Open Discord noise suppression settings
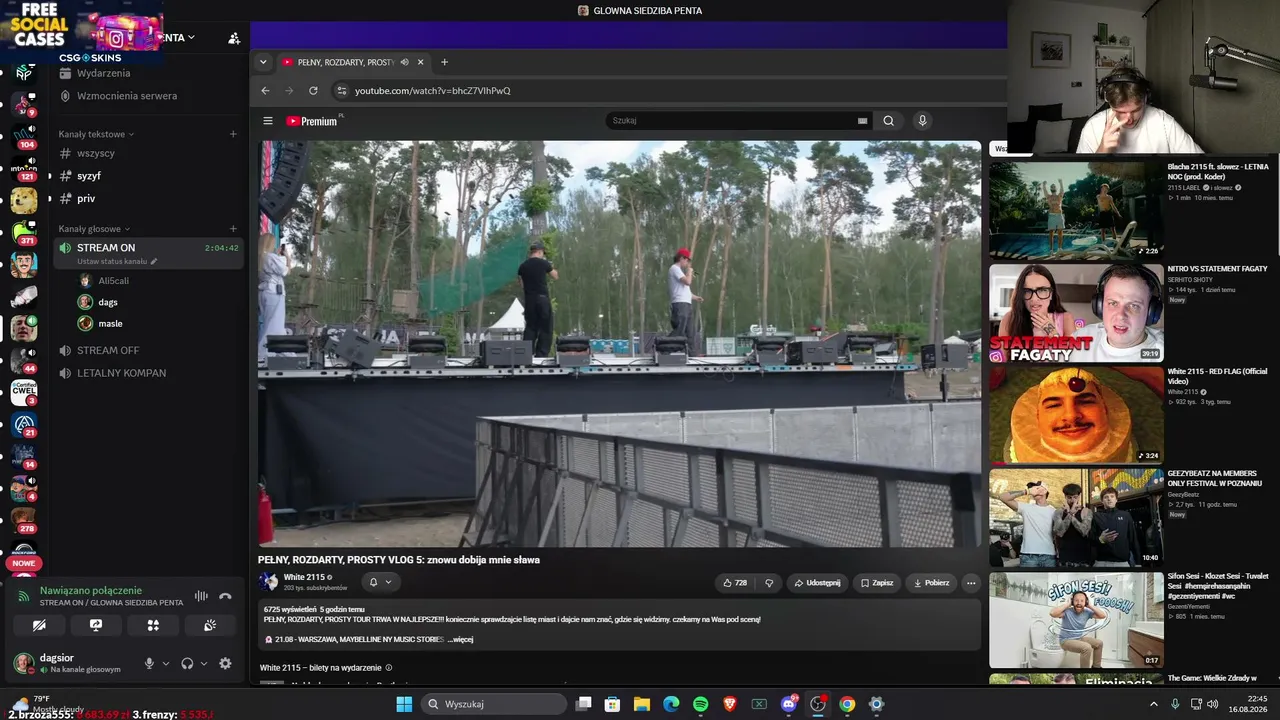 pos(201,597)
